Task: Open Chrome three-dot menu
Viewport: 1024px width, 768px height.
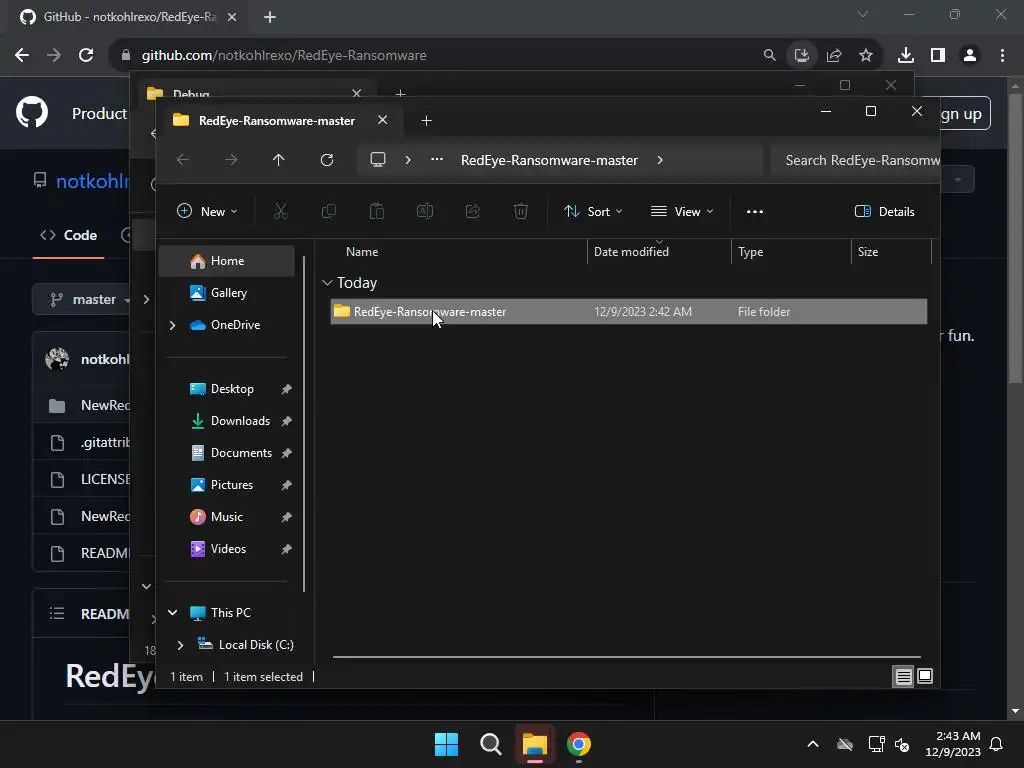Action: pos(1002,56)
